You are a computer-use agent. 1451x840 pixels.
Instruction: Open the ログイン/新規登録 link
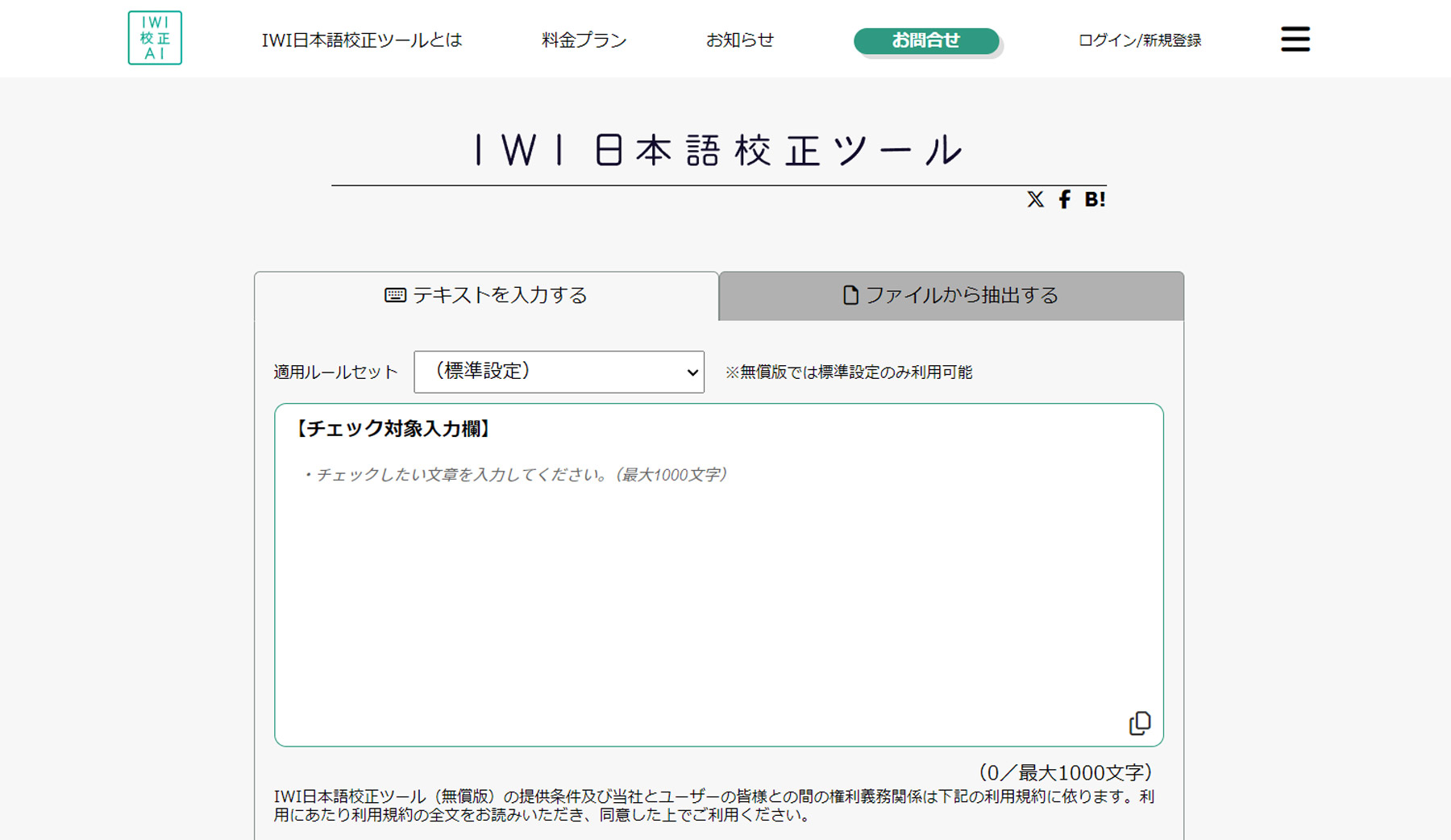click(x=1140, y=40)
